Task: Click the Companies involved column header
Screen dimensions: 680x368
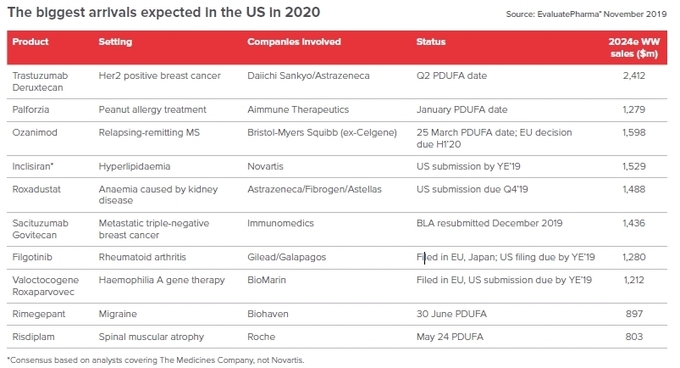Action: pos(294,42)
